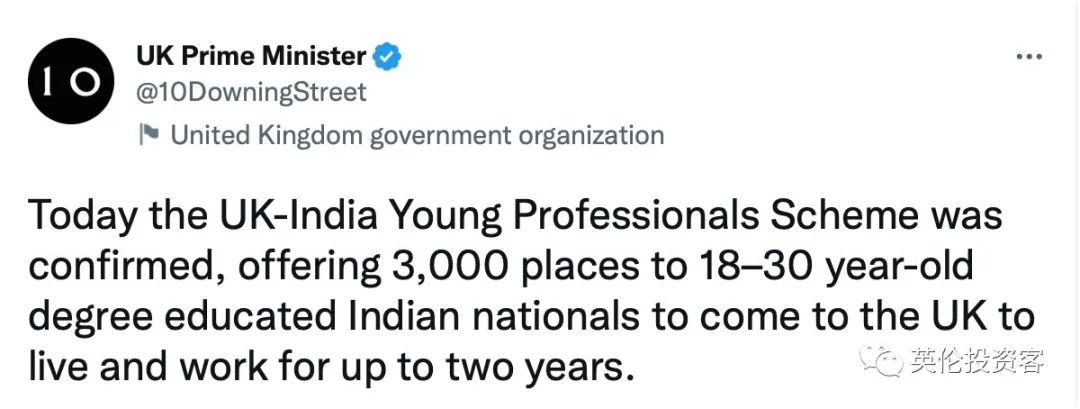Click the word confirmed in the tweet

(x=125, y=266)
